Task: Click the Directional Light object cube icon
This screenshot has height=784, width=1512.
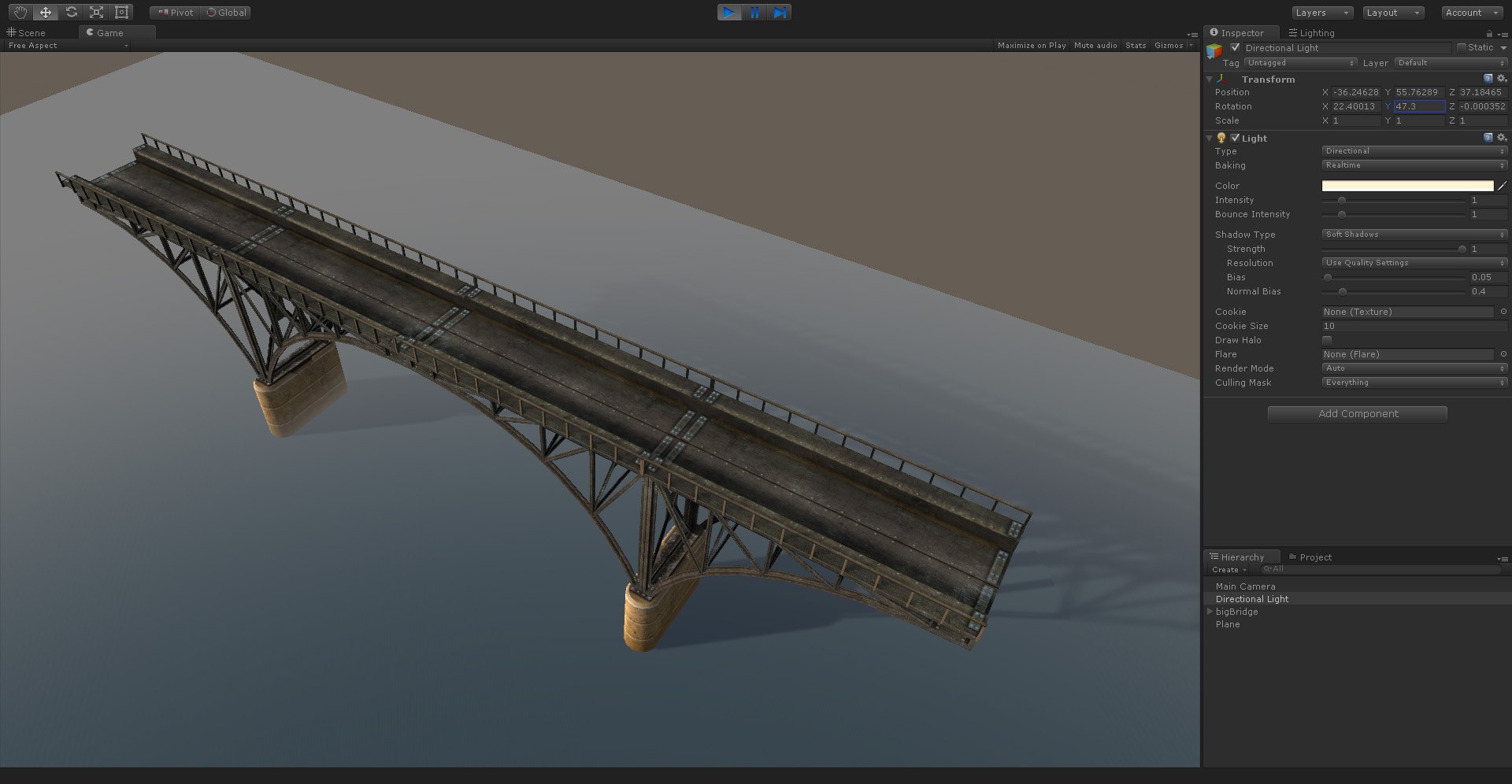Action: [1214, 51]
